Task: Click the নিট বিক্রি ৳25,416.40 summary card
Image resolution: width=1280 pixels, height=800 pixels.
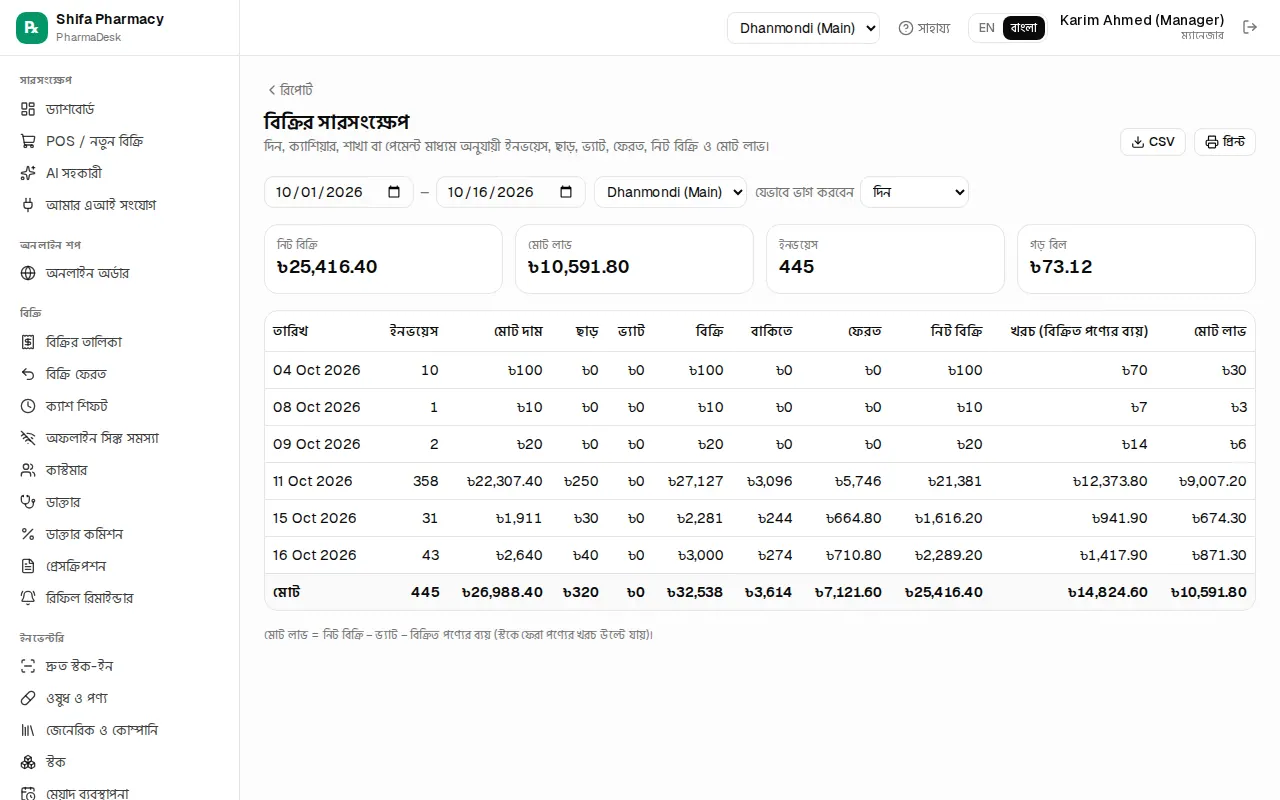Action: [383, 259]
